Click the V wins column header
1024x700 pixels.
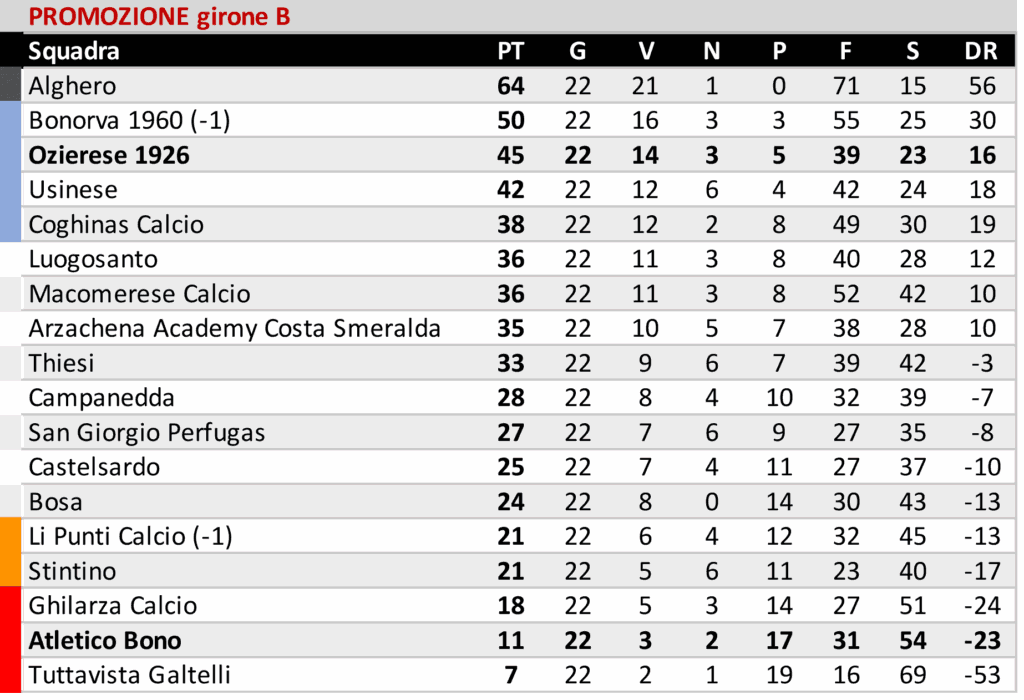click(645, 51)
